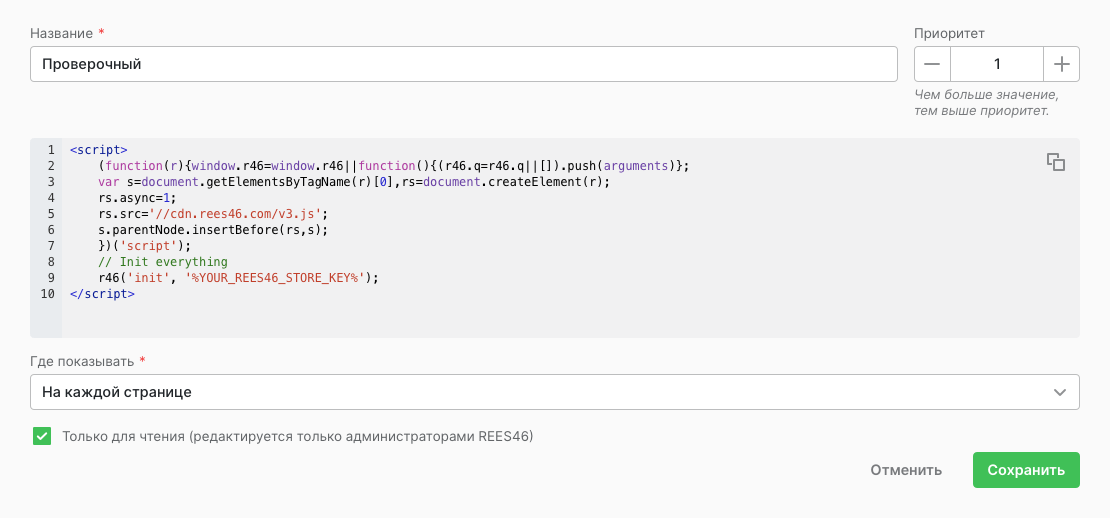Click the Отменить button
This screenshot has width=1110, height=518.
click(906, 471)
